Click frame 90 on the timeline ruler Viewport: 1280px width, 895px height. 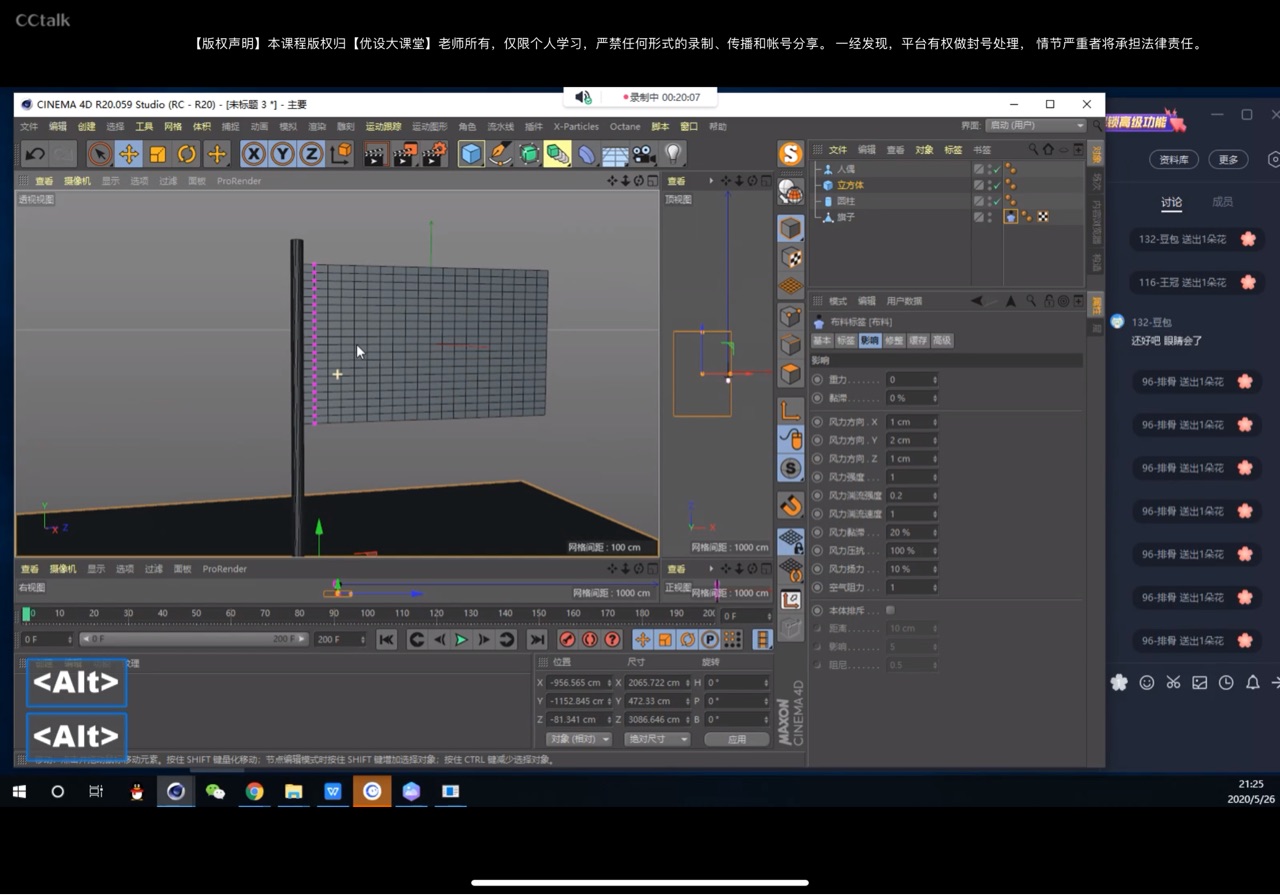click(333, 613)
